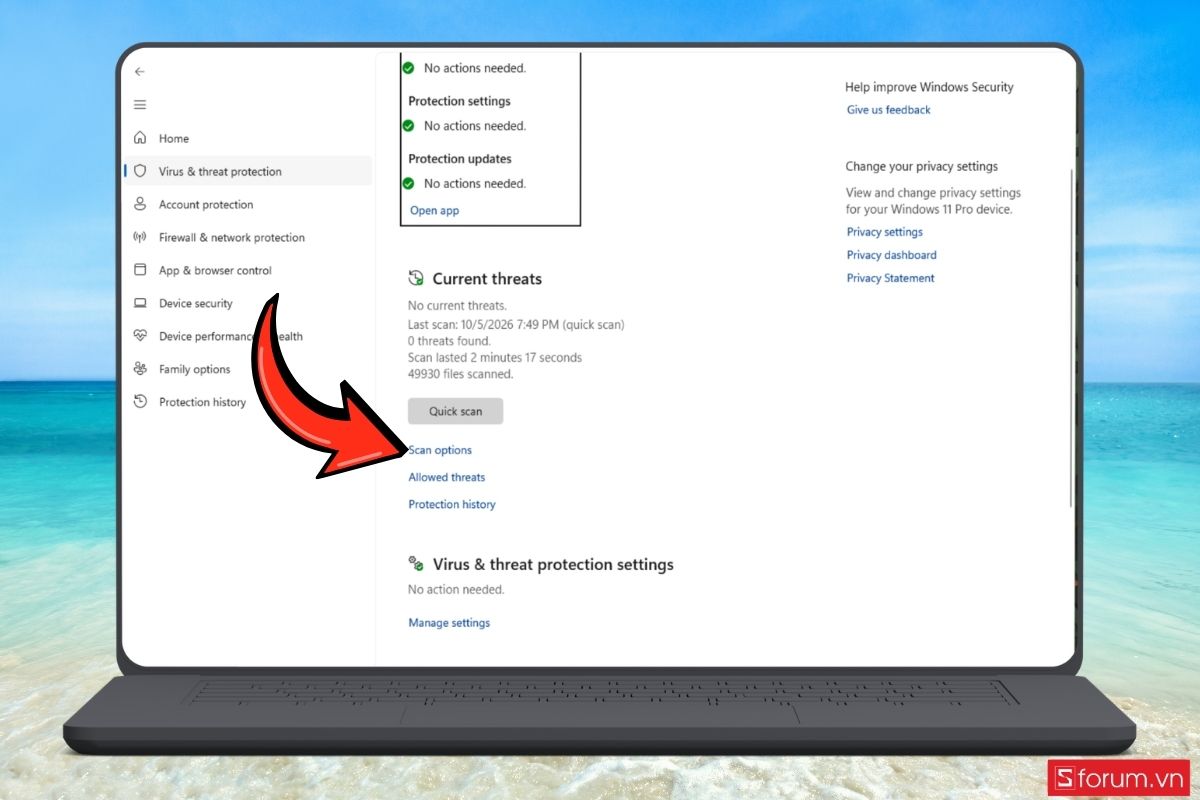The image size is (1200, 800).
Task: Click the Firewall & network signal icon
Action: point(140,237)
